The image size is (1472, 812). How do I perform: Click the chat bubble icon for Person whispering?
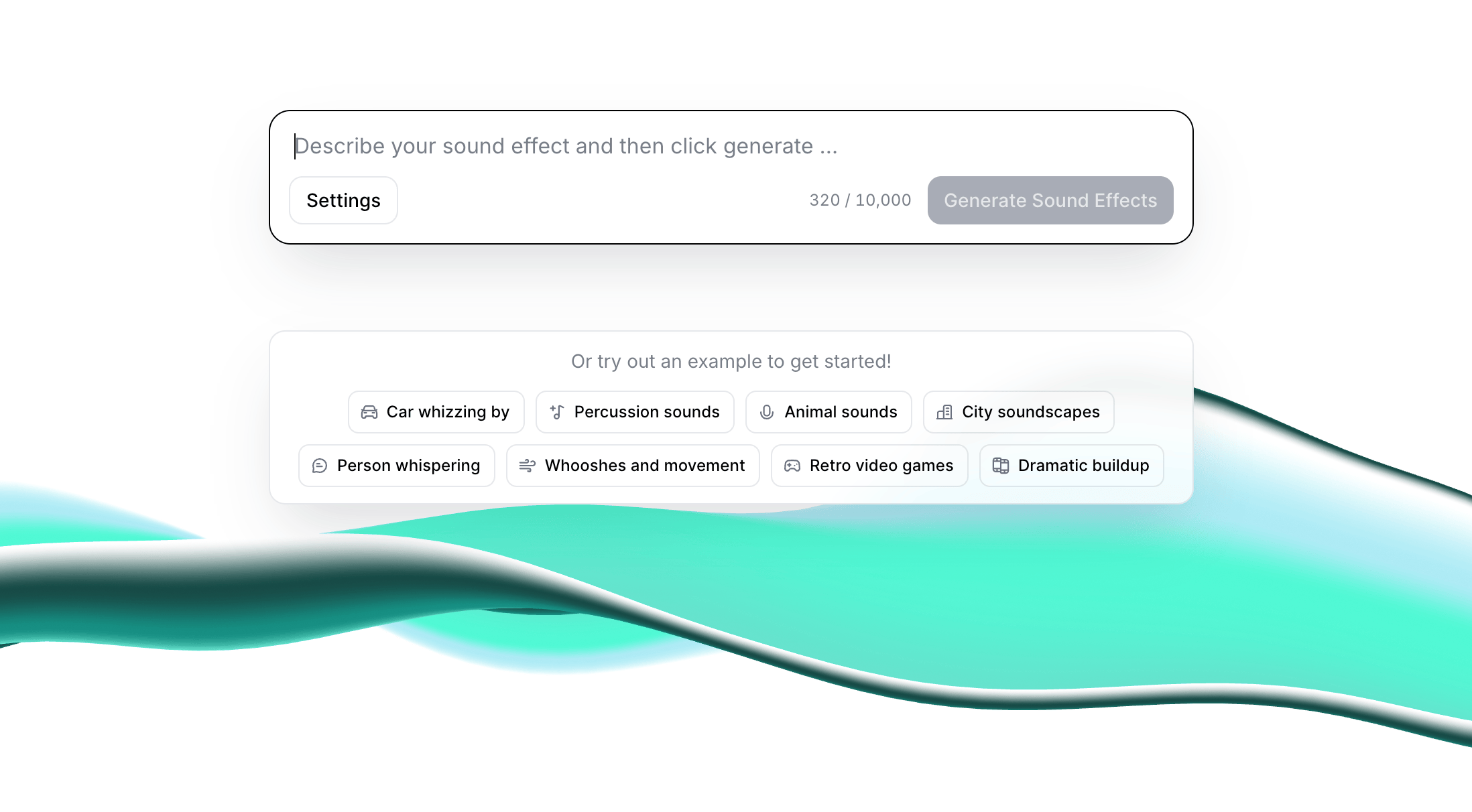click(320, 466)
